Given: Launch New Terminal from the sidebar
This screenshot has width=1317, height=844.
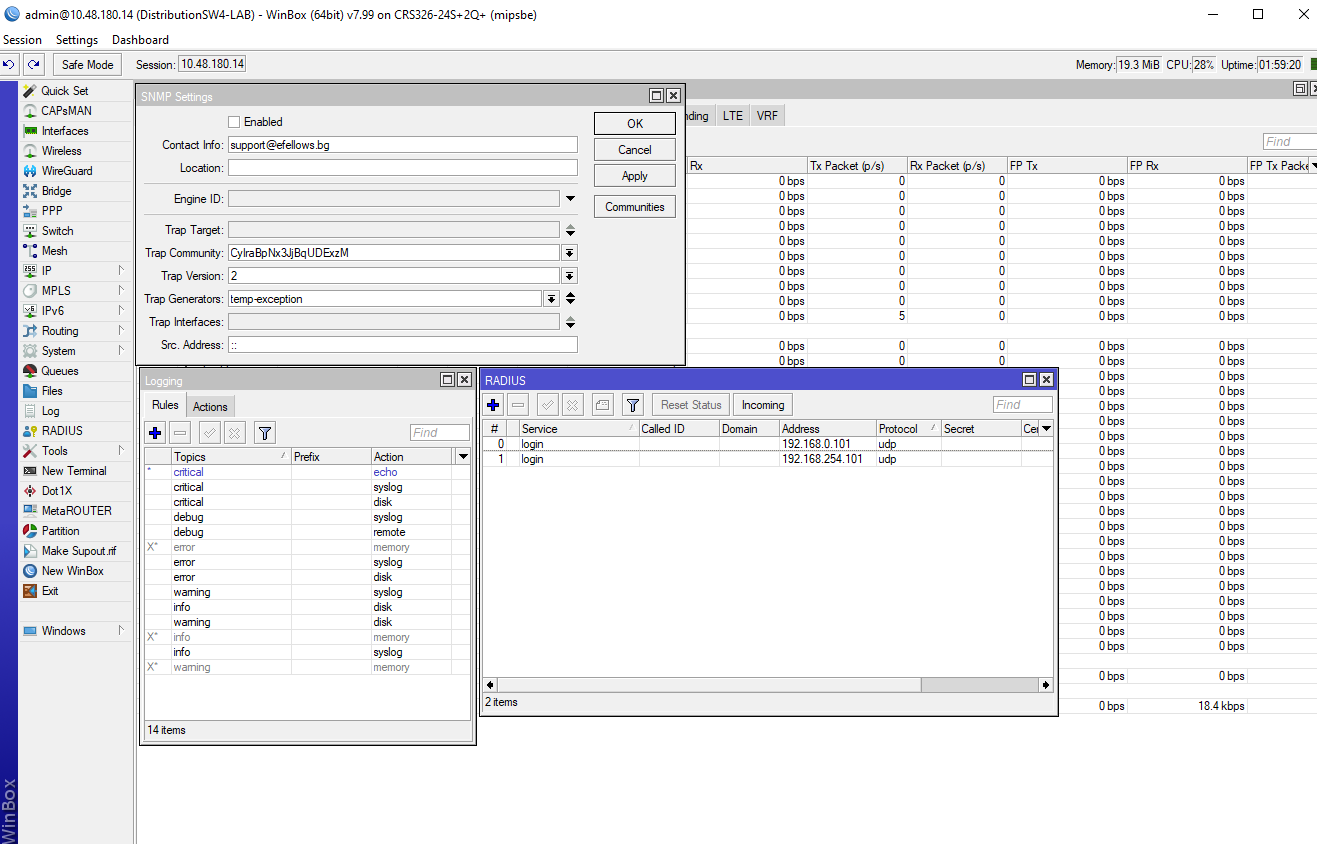Looking at the screenshot, I should click(x=74, y=471).
